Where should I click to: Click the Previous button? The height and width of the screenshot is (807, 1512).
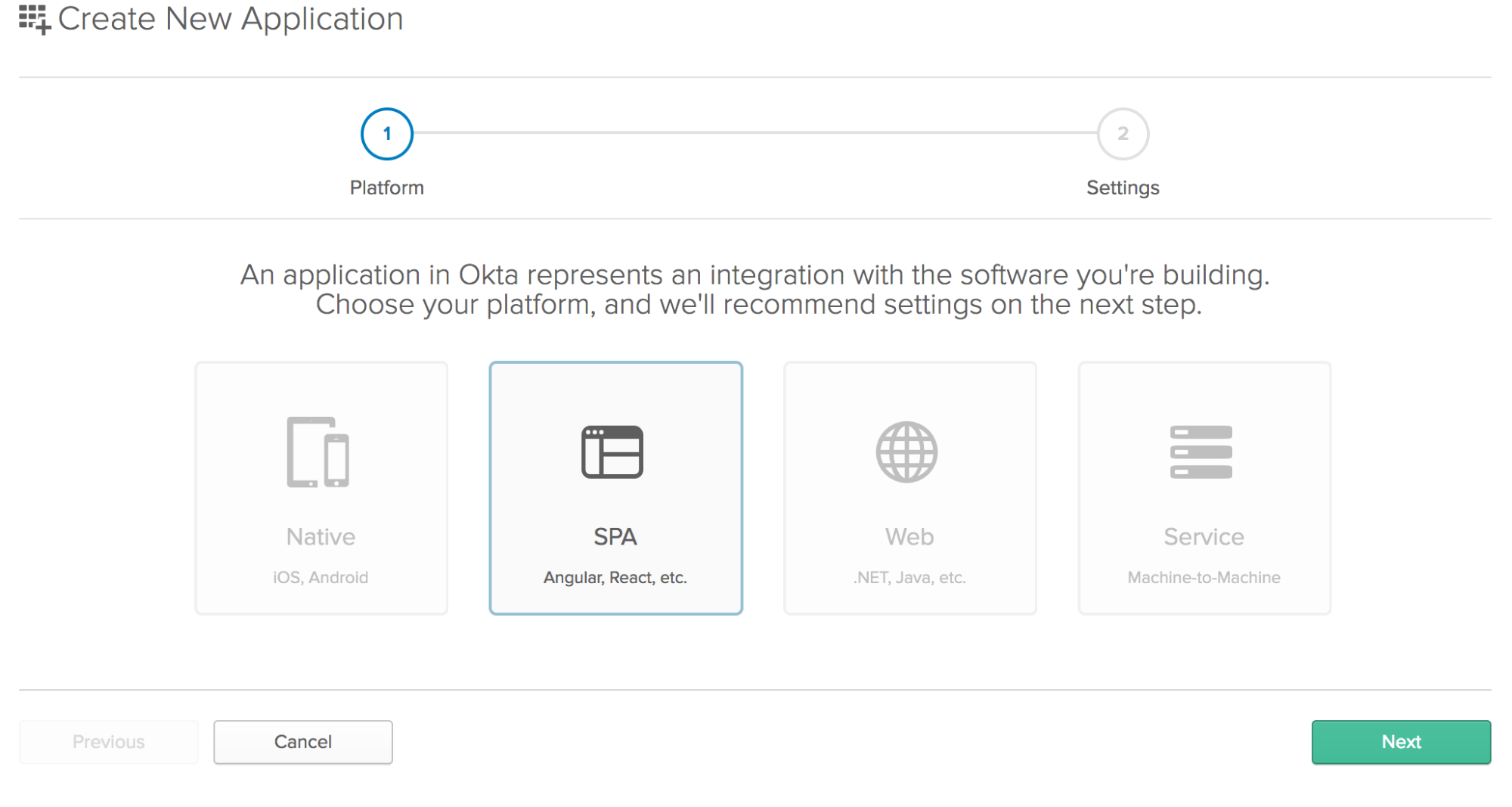point(108,742)
